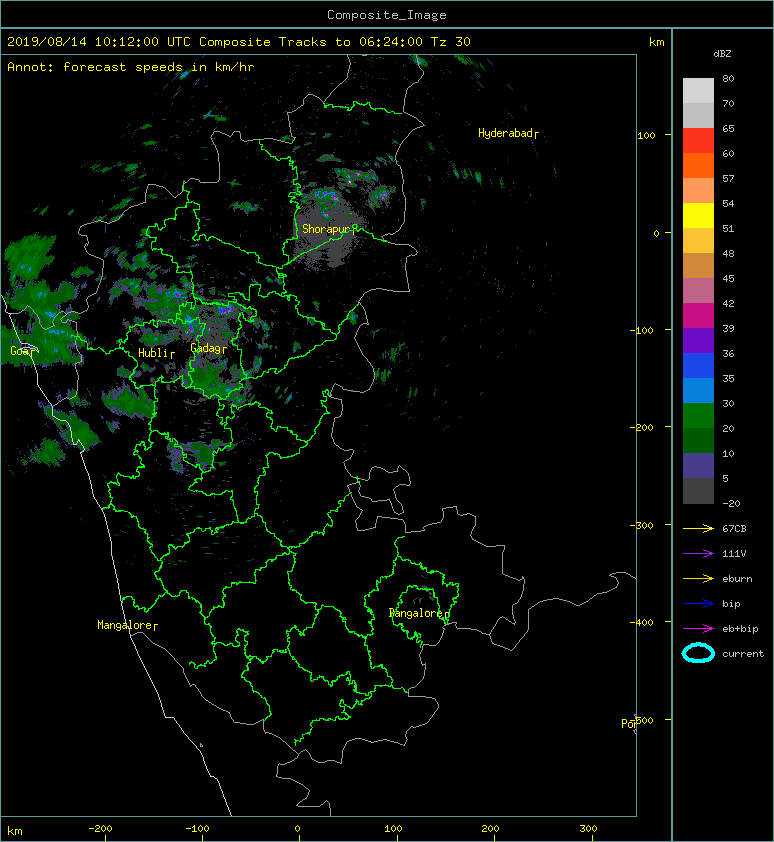Pick the yellow 54 dBZ color swatch
This screenshot has height=842, width=774.
click(698, 216)
